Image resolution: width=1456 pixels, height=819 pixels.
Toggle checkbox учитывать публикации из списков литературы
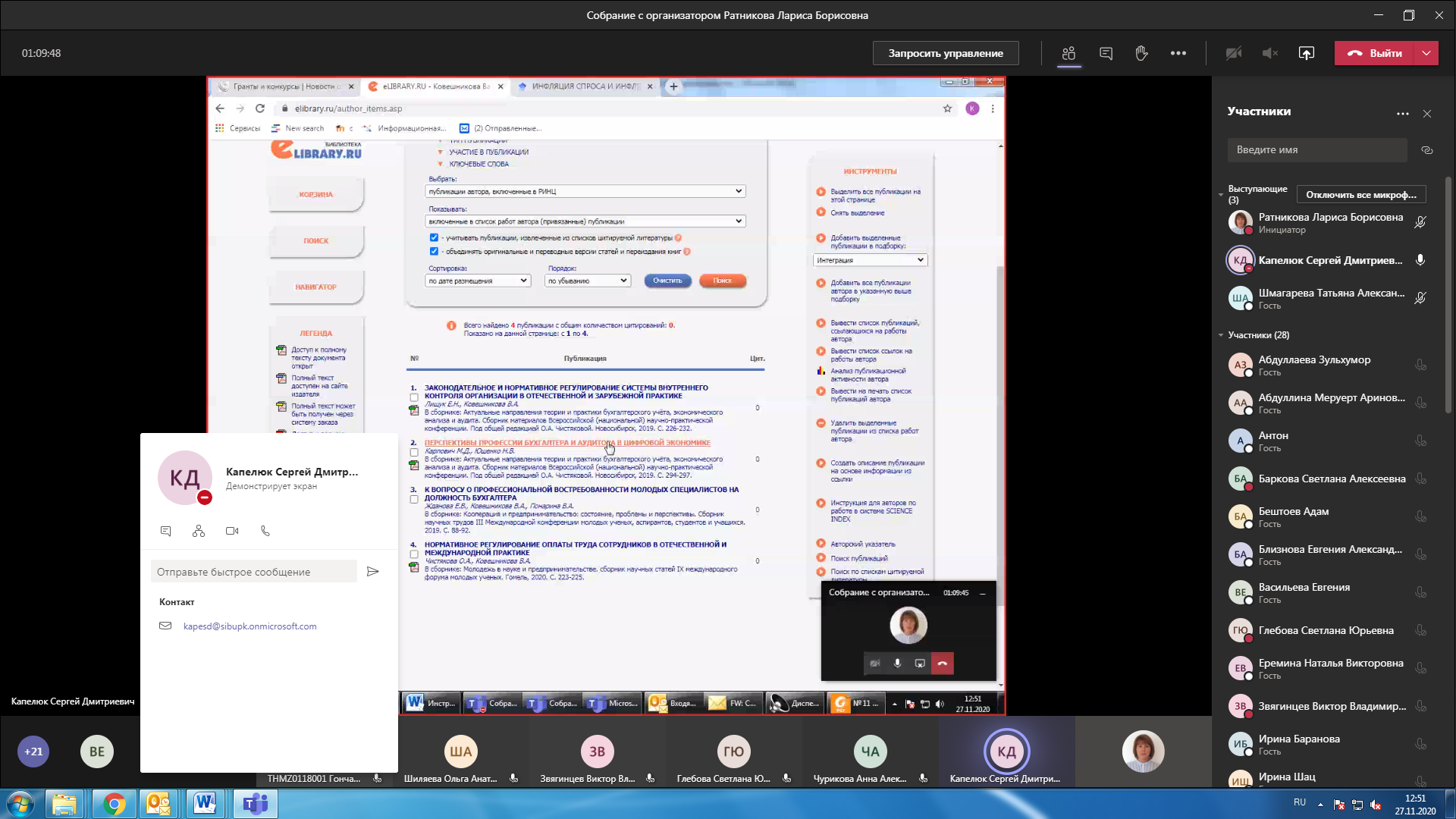434,237
